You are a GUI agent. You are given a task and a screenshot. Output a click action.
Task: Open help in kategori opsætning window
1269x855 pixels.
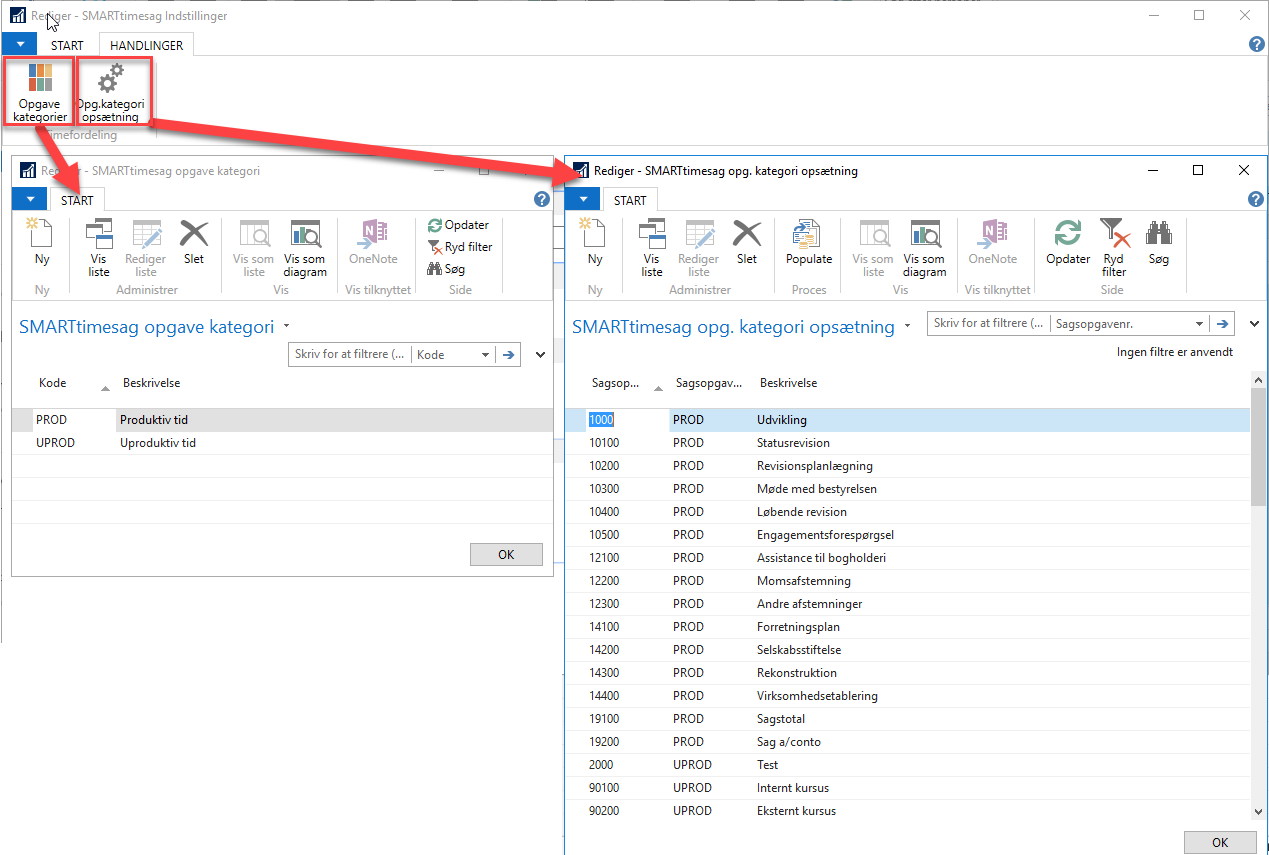click(x=1257, y=199)
